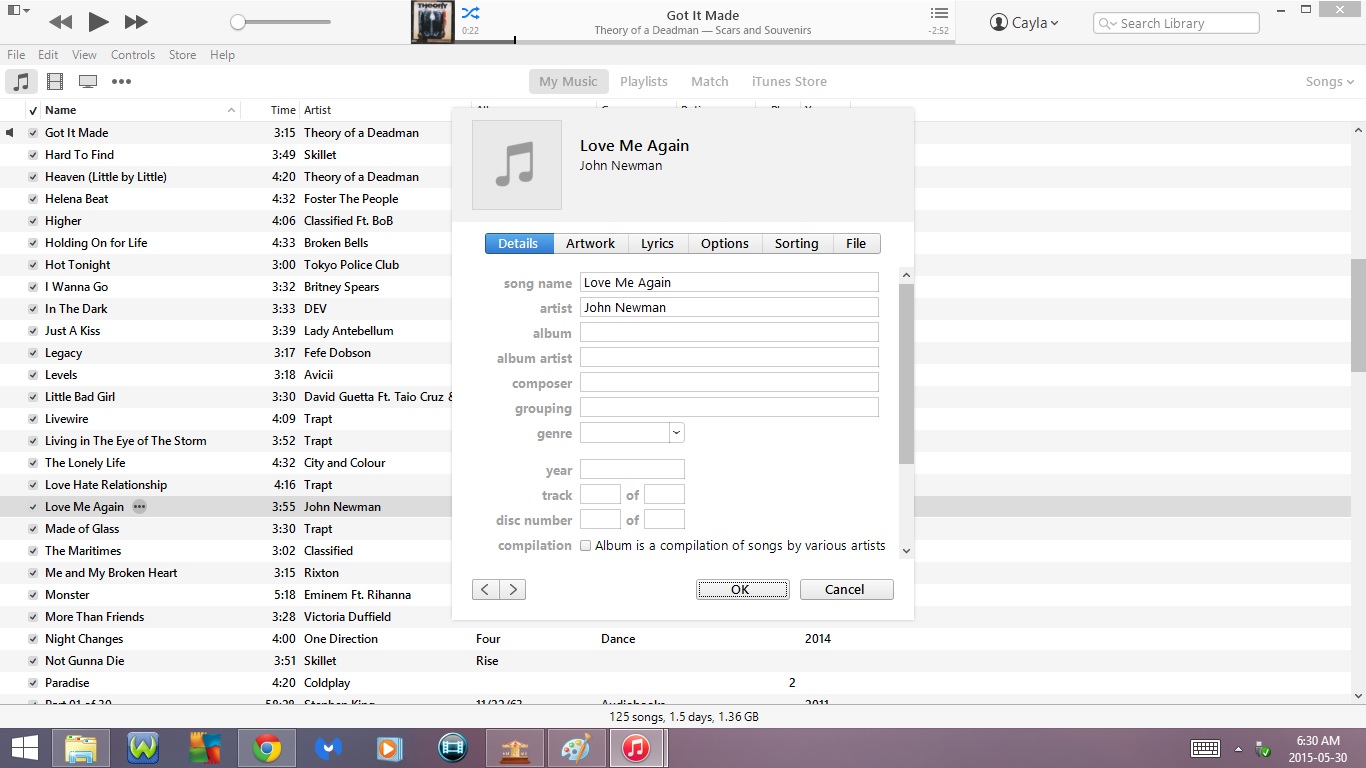This screenshot has width=1366, height=768.
Task: Switch to the Options tab
Action: pyautogui.click(x=725, y=243)
